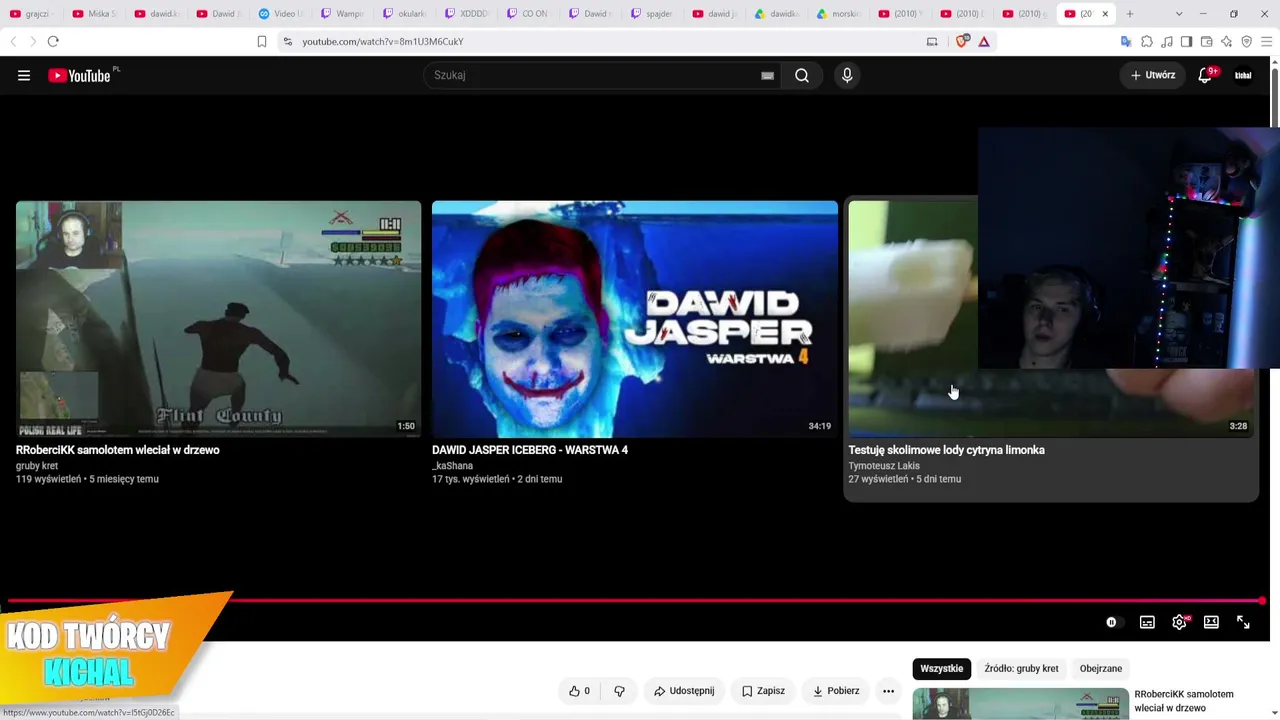The image size is (1280, 720).
Task: Click the 'Utwórz' create button
Action: click(x=1153, y=75)
